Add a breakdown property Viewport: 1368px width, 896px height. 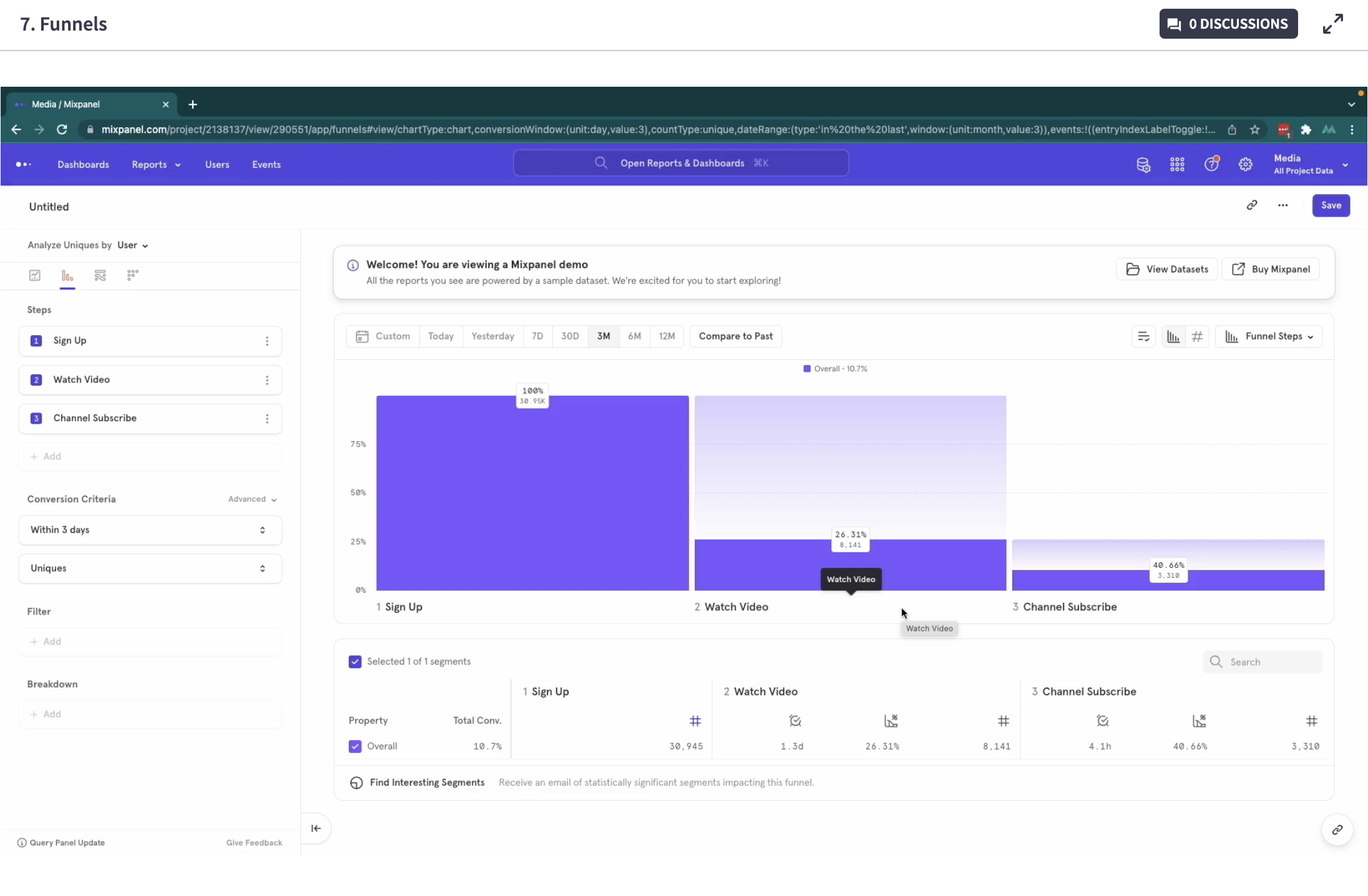[150, 714]
